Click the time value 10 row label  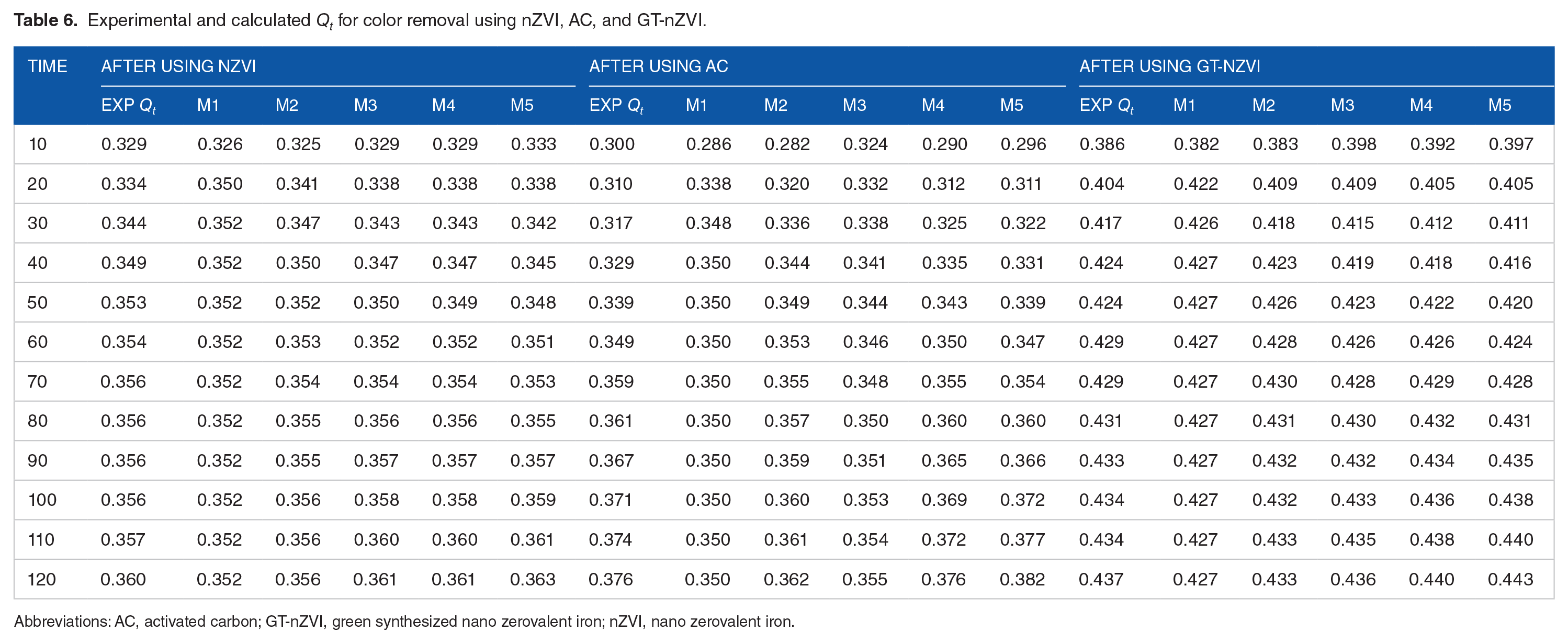[x=37, y=144]
